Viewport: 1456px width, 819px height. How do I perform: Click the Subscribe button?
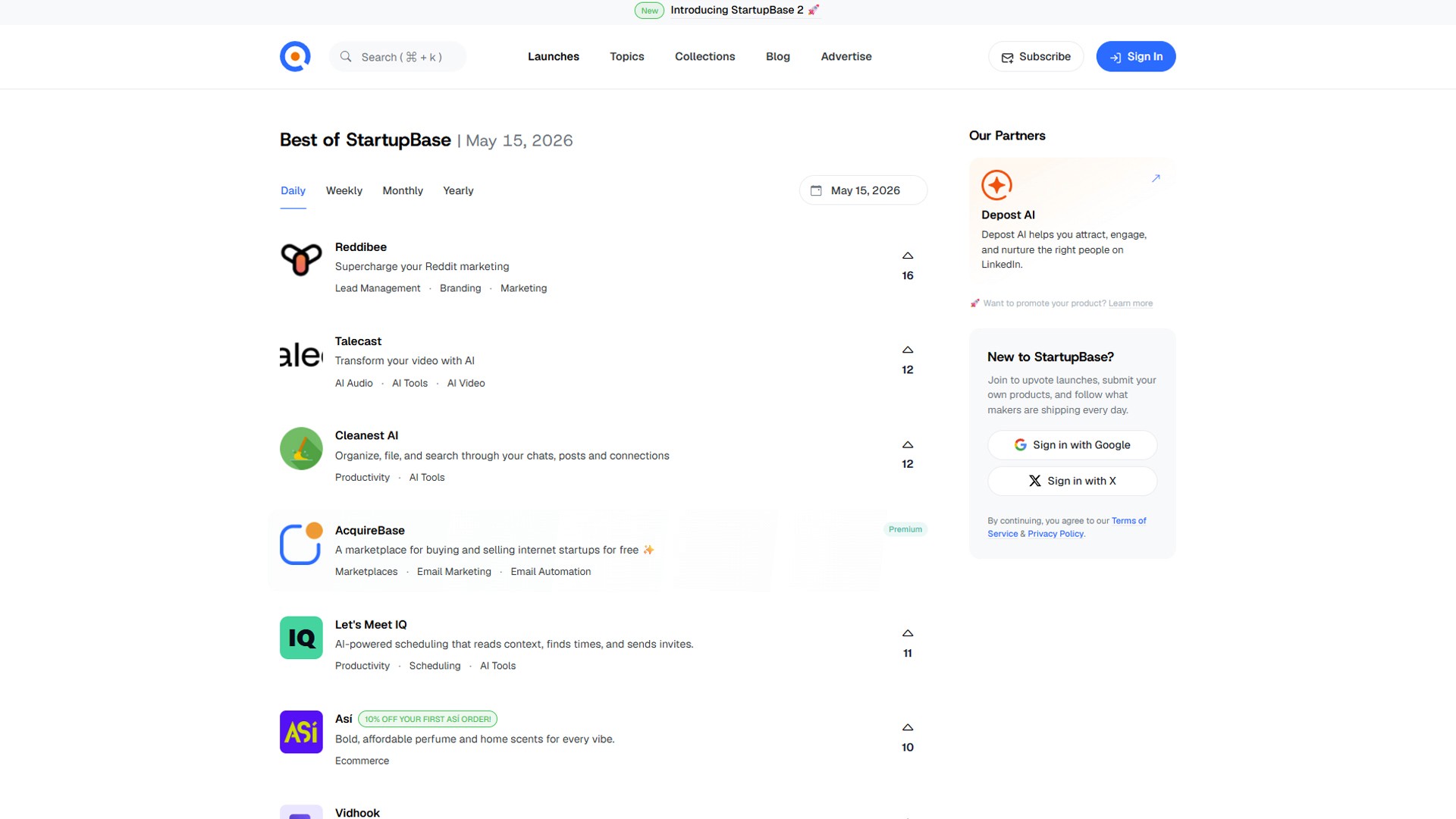coord(1036,56)
